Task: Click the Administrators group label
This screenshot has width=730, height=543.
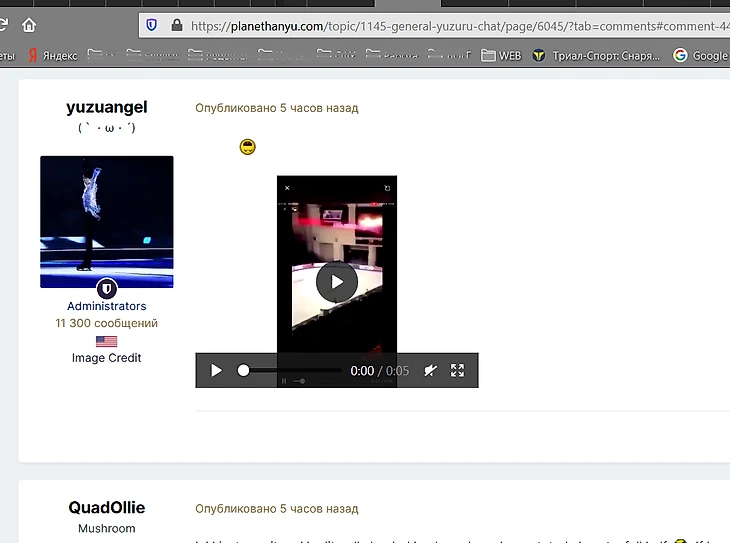Action: [107, 306]
